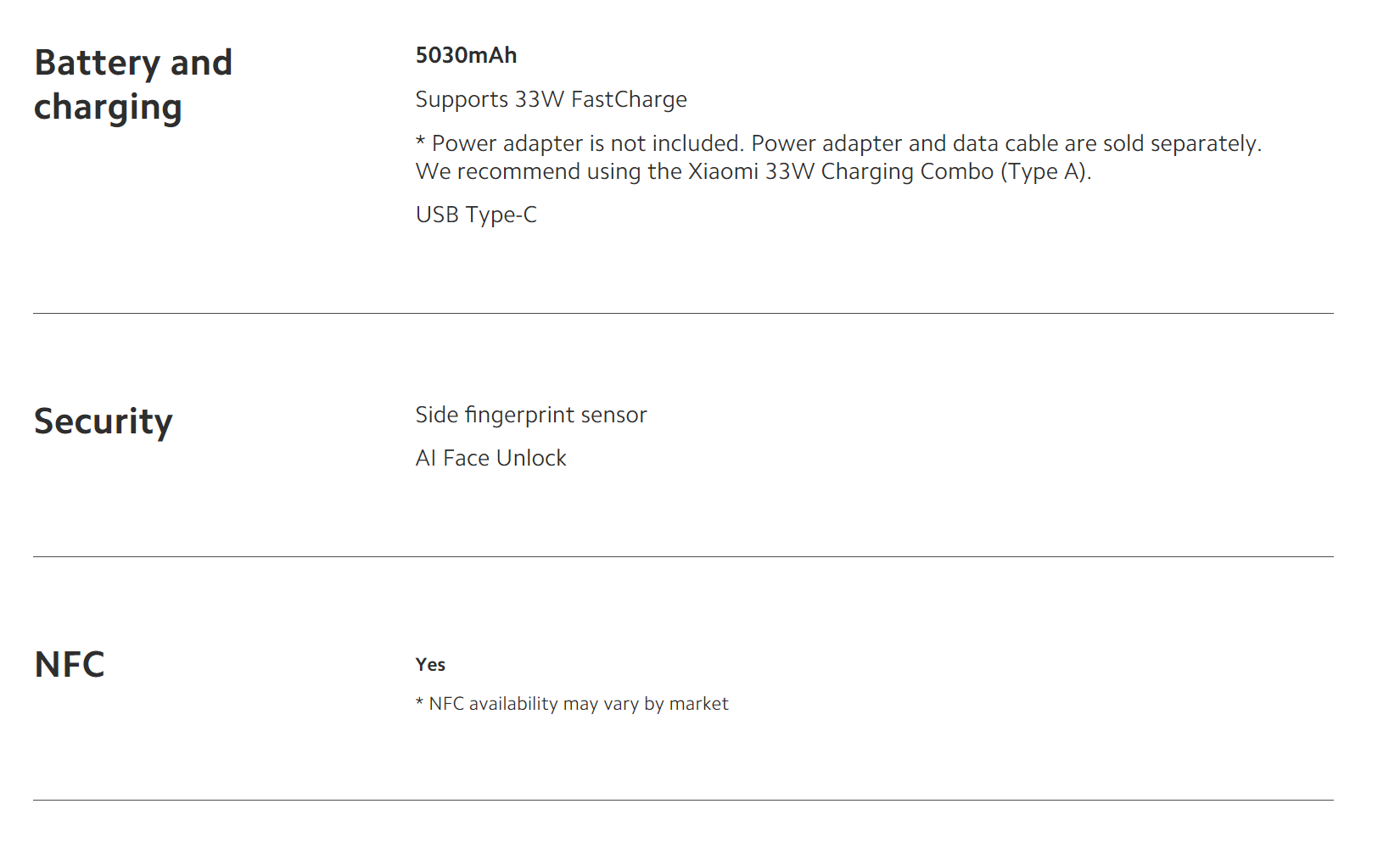Click AI Face Unlock text
The height and width of the screenshot is (854, 1400).
(x=490, y=458)
